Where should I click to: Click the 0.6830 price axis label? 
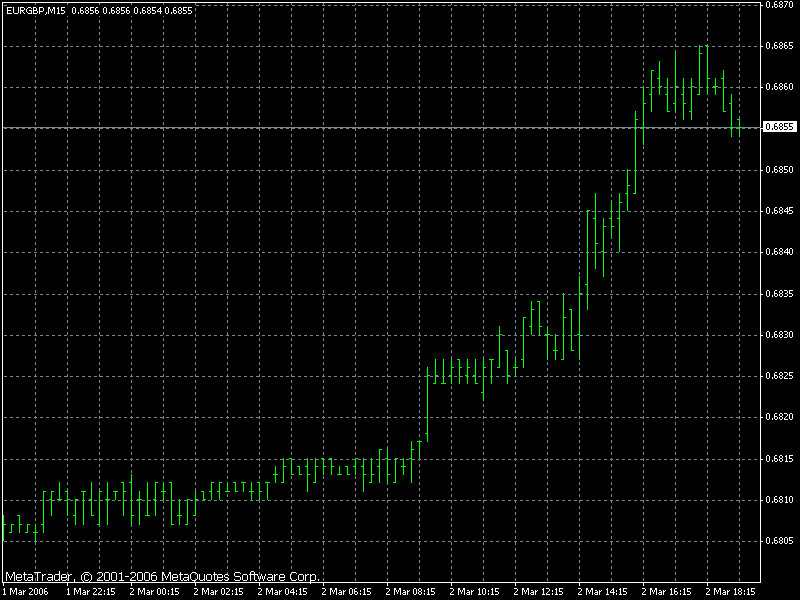click(x=779, y=335)
